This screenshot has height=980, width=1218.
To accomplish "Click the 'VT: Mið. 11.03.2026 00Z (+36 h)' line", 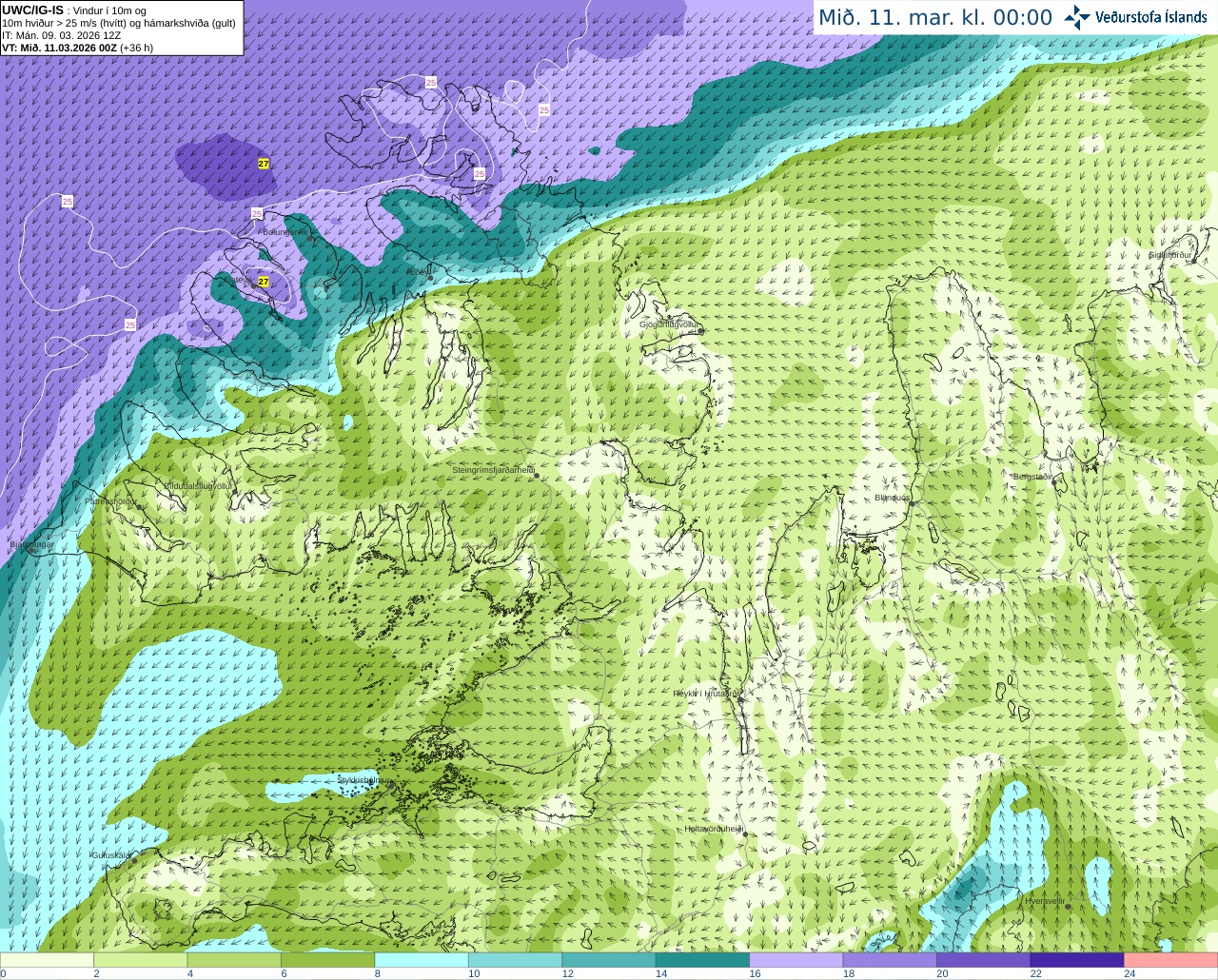I will point(77,48).
